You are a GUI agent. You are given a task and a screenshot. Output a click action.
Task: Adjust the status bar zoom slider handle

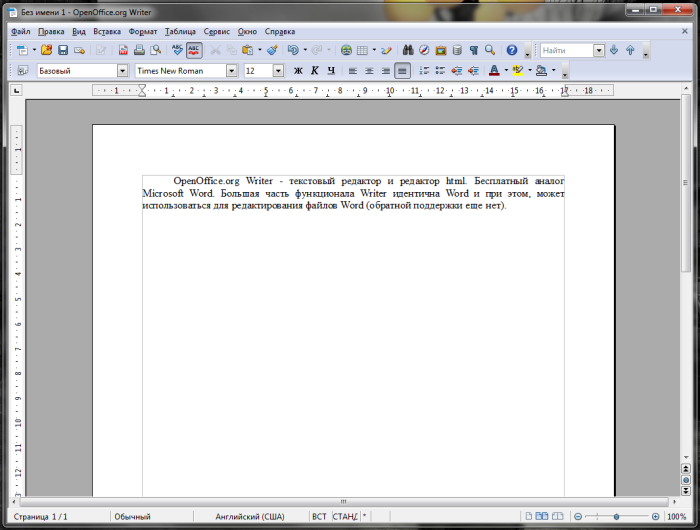point(616,517)
